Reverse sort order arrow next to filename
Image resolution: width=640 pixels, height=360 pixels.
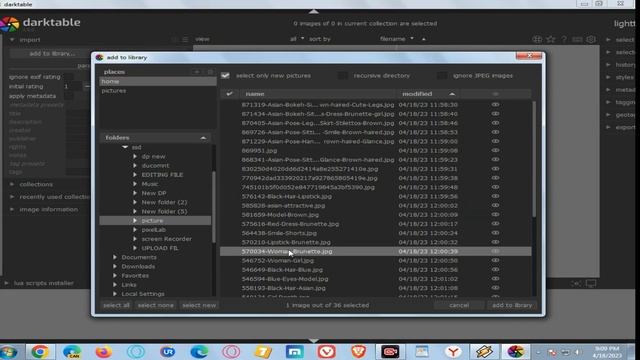click(x=424, y=39)
